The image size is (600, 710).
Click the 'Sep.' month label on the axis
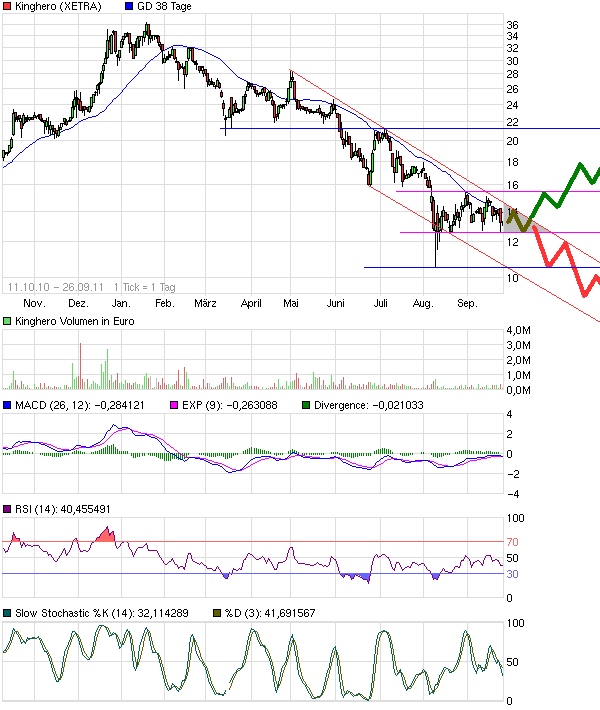coord(467,303)
